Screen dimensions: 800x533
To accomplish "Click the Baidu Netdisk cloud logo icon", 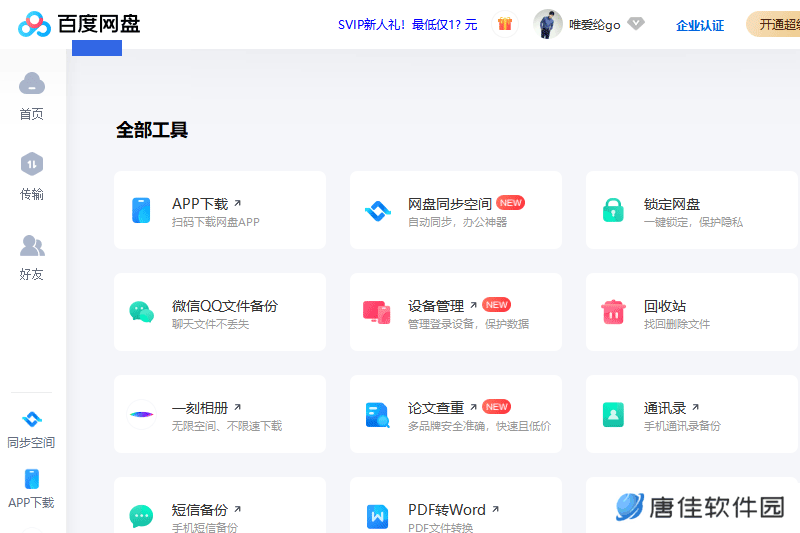I will click(x=34, y=24).
